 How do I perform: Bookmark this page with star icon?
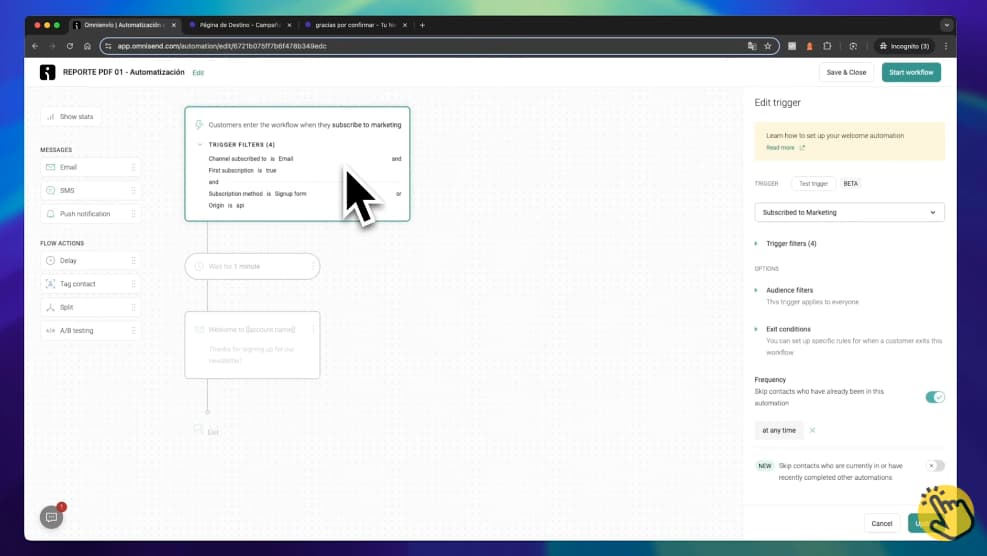(x=767, y=46)
